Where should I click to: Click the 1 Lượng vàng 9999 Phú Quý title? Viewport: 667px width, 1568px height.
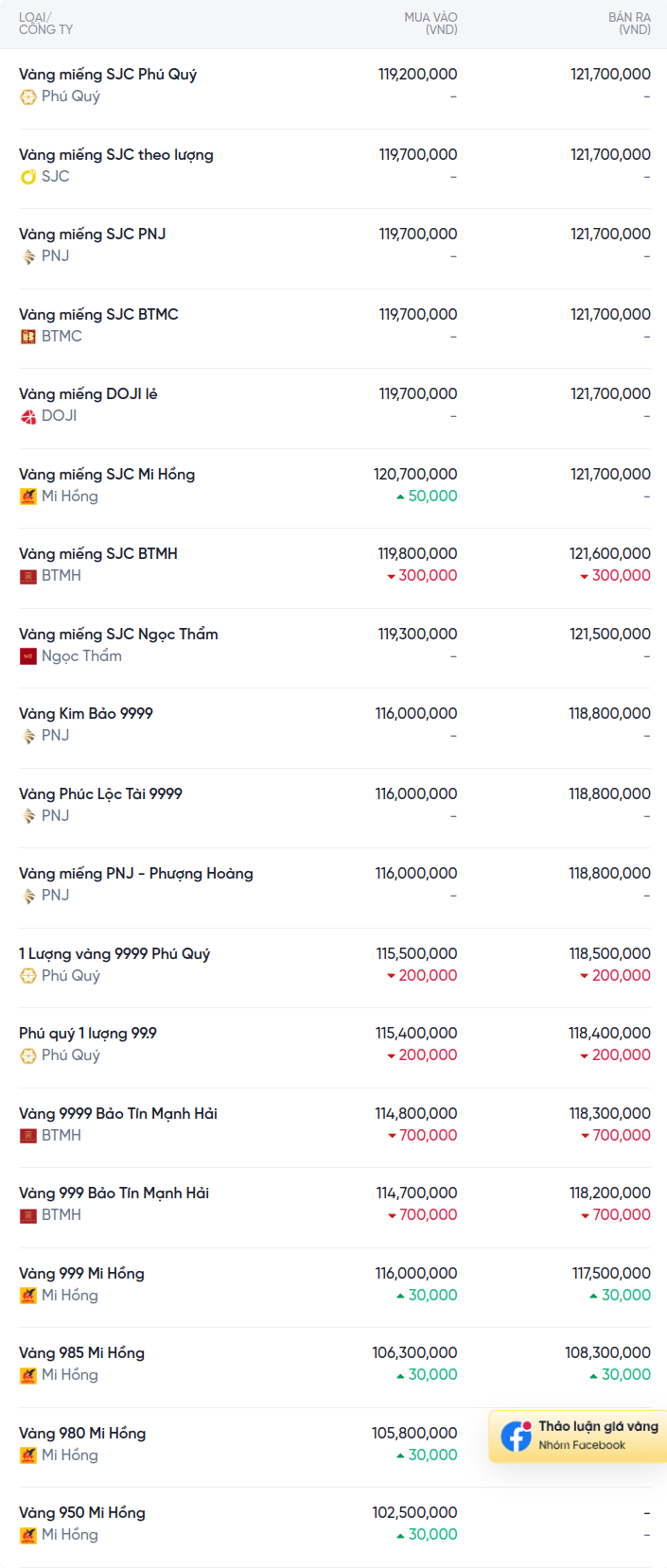[x=114, y=953]
